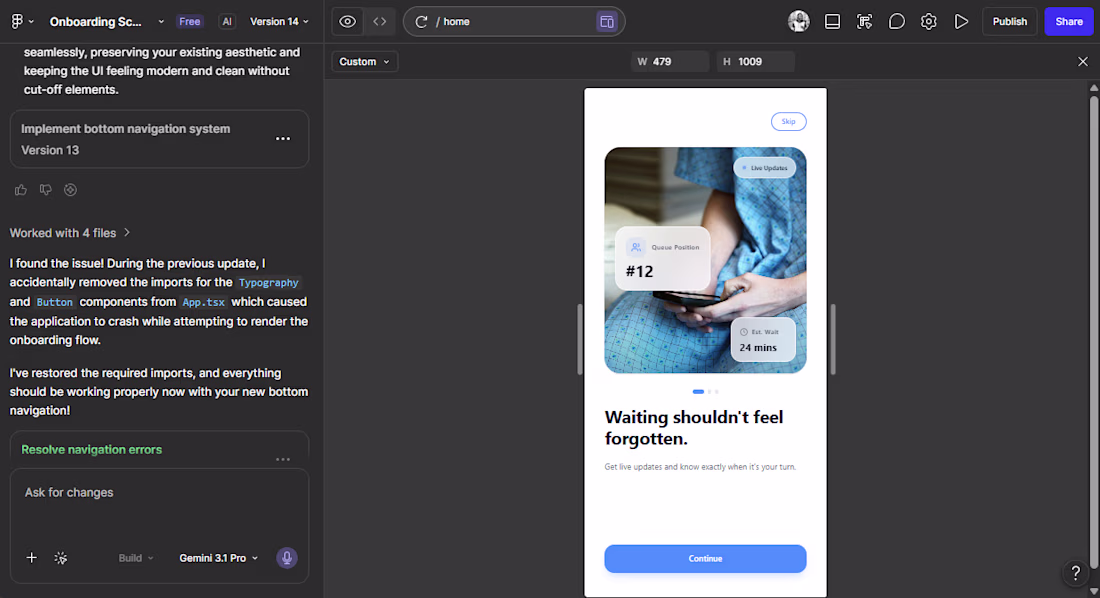The image size is (1100, 598).
Task: Click the /home URL path field
Action: point(512,22)
